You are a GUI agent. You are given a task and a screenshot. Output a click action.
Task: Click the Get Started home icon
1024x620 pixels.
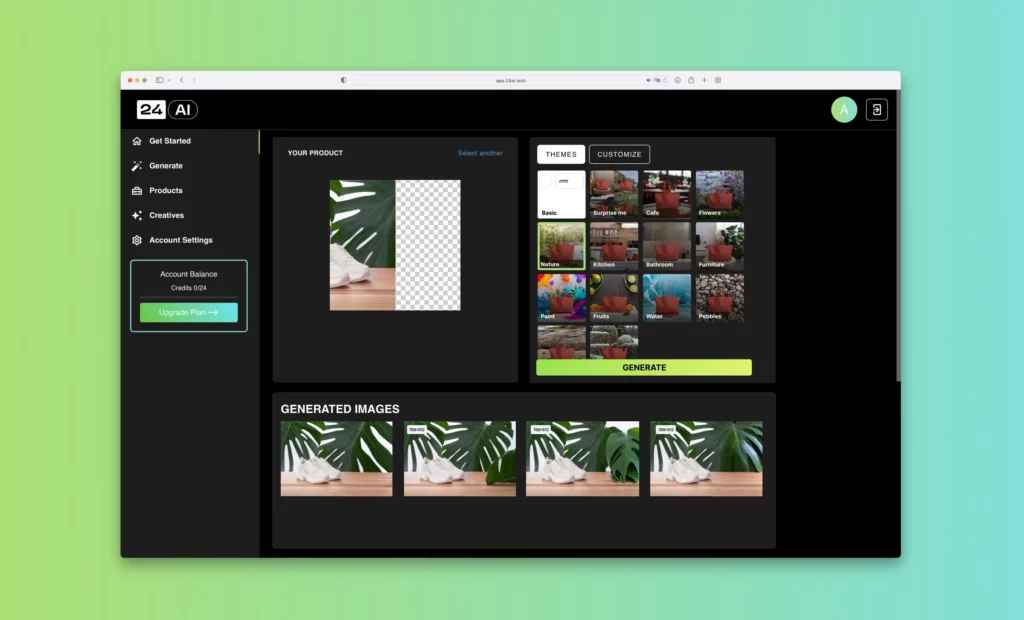point(137,141)
